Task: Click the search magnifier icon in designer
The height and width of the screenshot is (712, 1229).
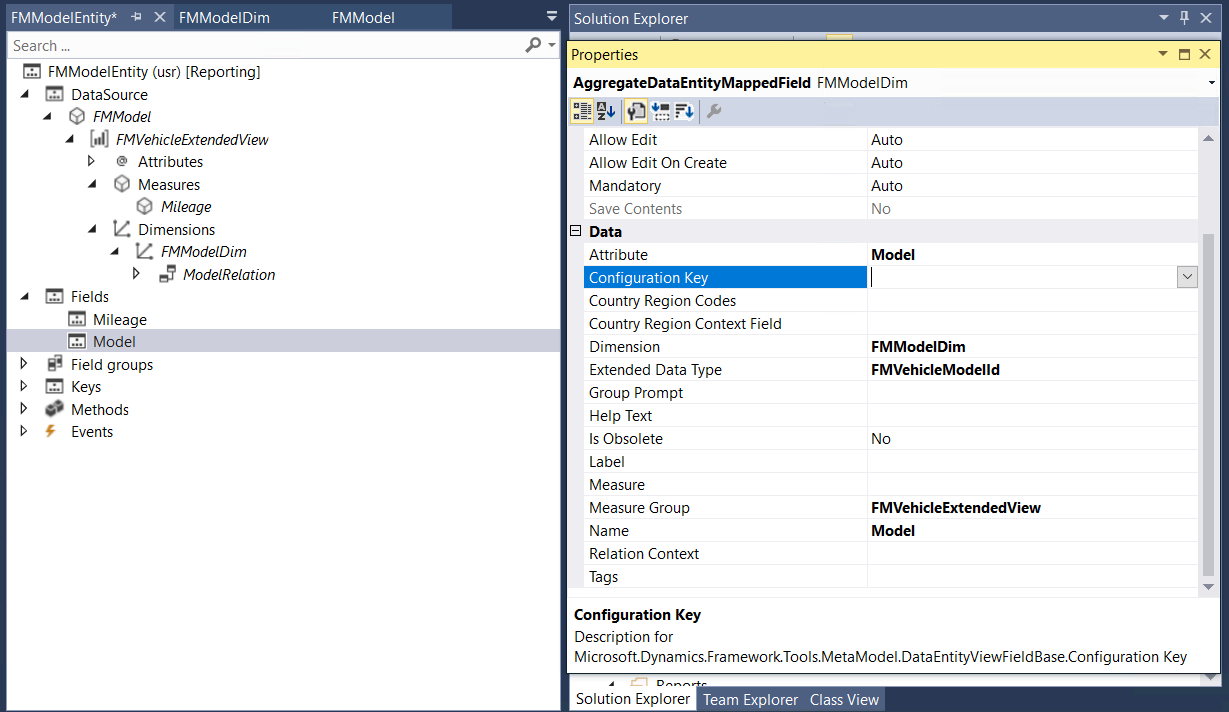Action: pyautogui.click(x=534, y=46)
